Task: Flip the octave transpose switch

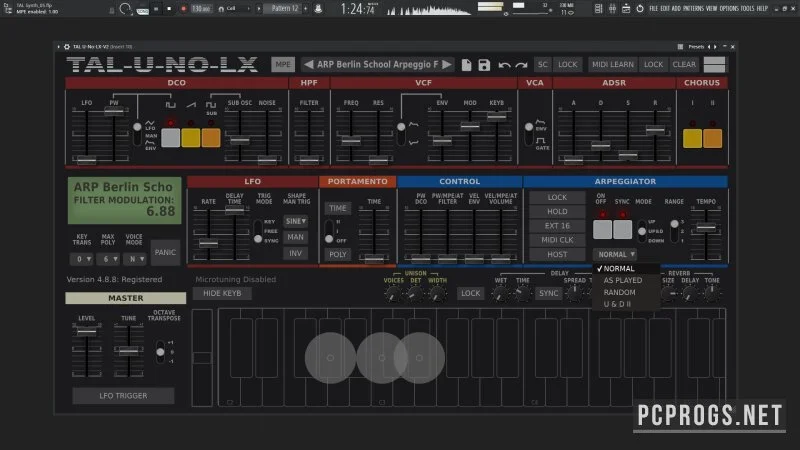Action: tap(160, 352)
